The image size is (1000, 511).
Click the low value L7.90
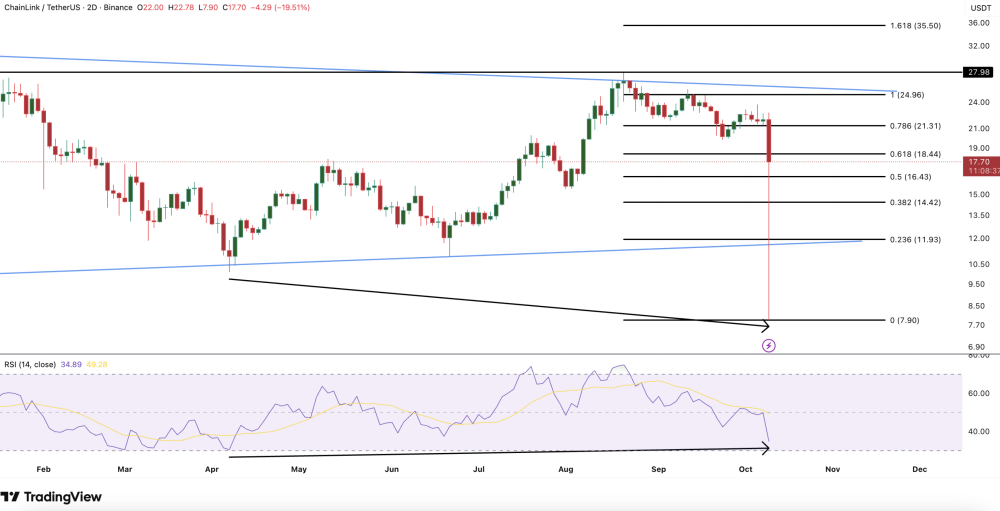210,8
